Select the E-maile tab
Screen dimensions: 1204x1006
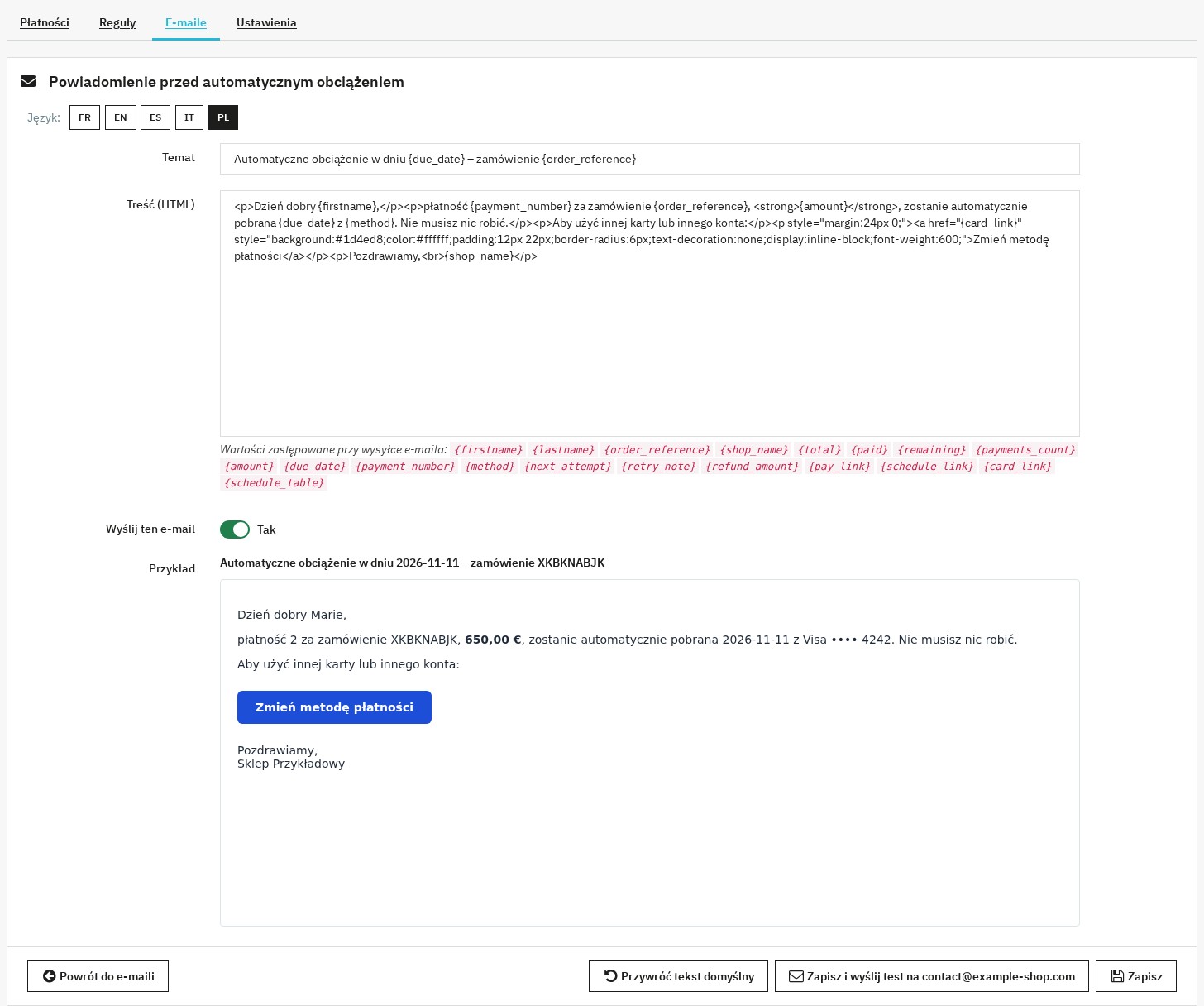(x=186, y=22)
